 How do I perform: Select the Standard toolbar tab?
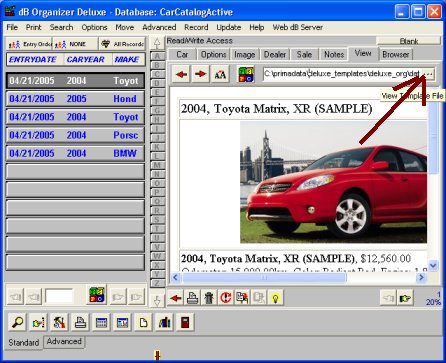(x=24, y=342)
